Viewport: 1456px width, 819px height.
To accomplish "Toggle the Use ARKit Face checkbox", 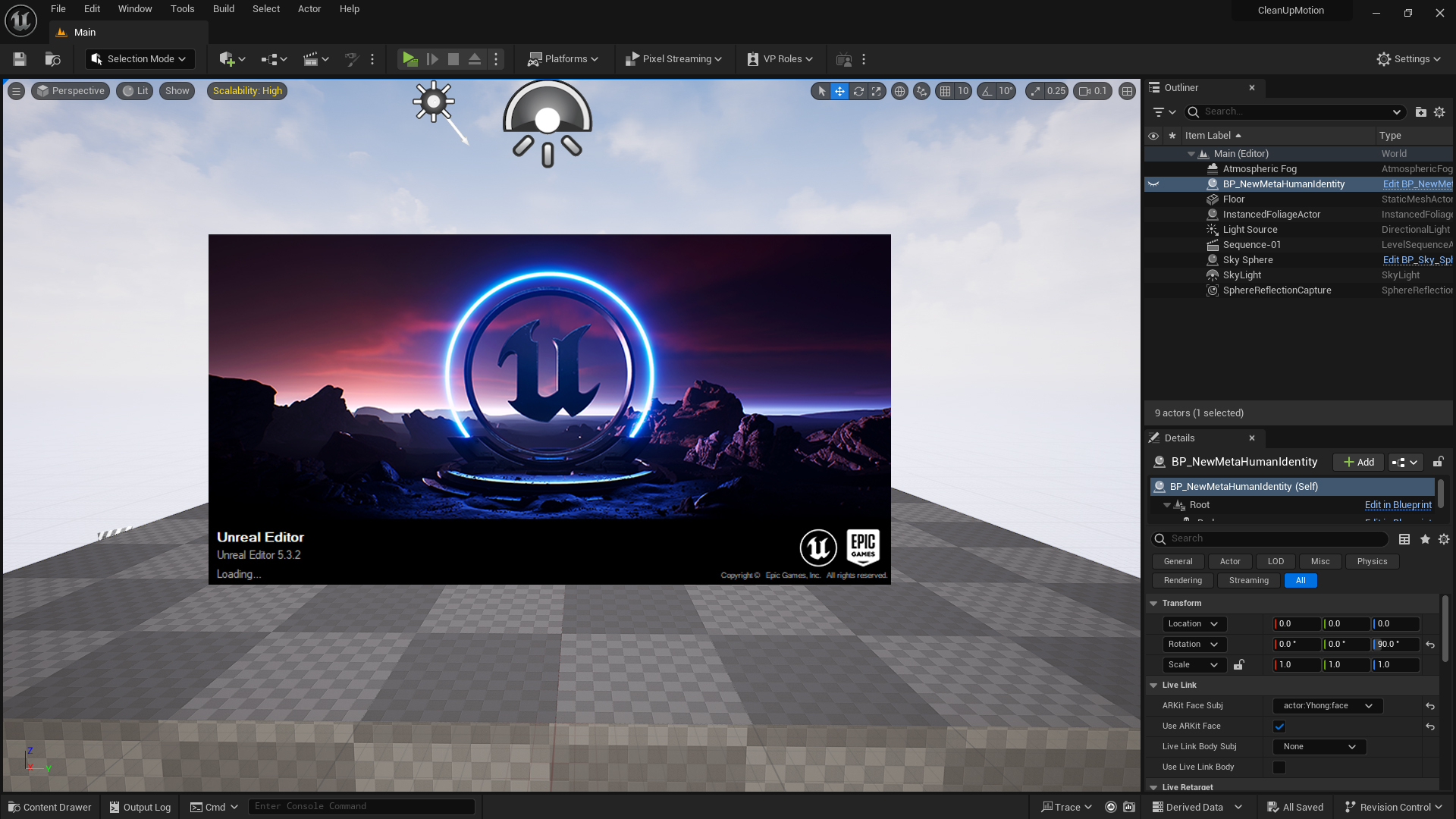I will (1279, 726).
